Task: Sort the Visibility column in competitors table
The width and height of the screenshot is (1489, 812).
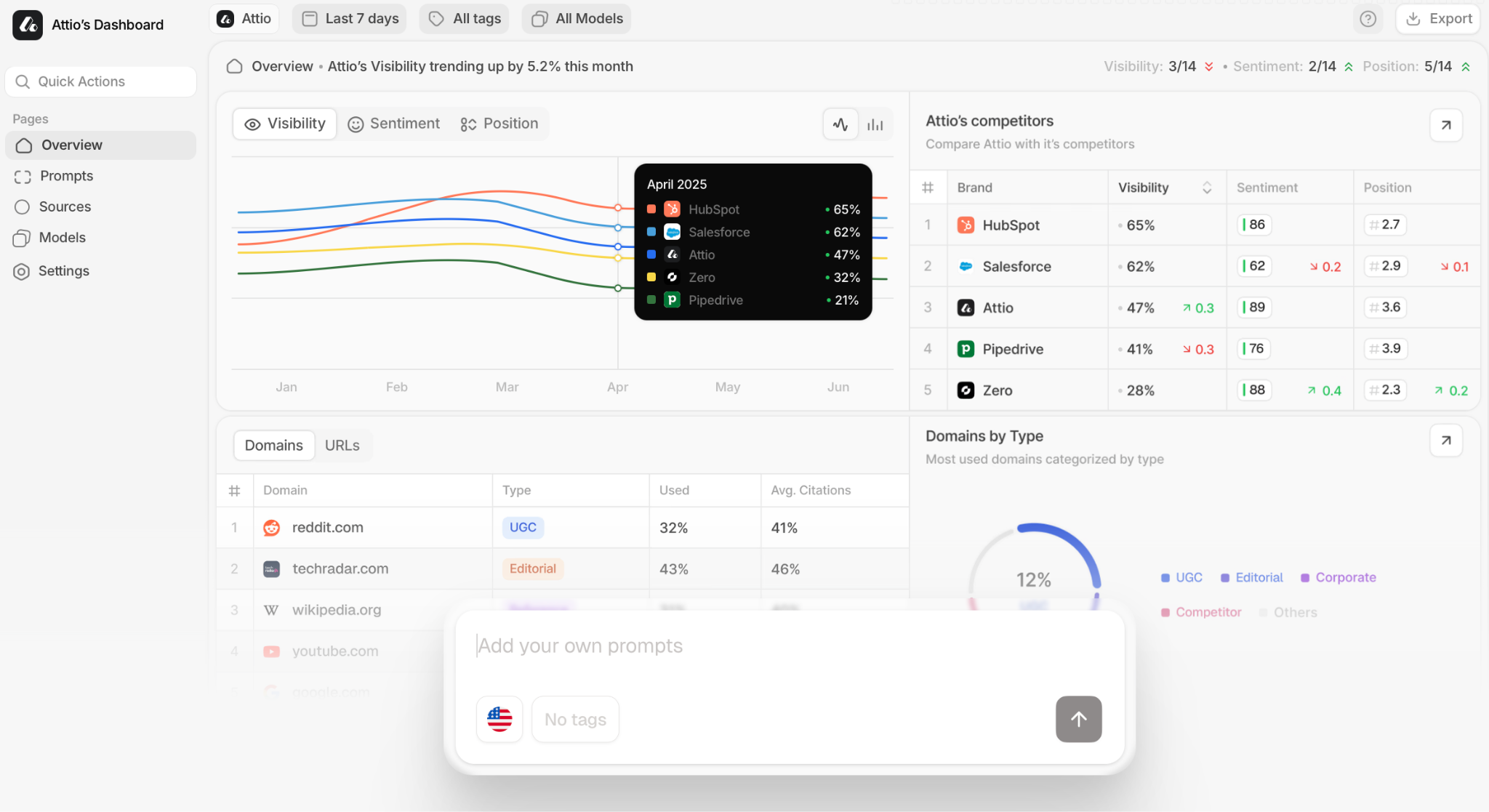Action: tap(1207, 187)
